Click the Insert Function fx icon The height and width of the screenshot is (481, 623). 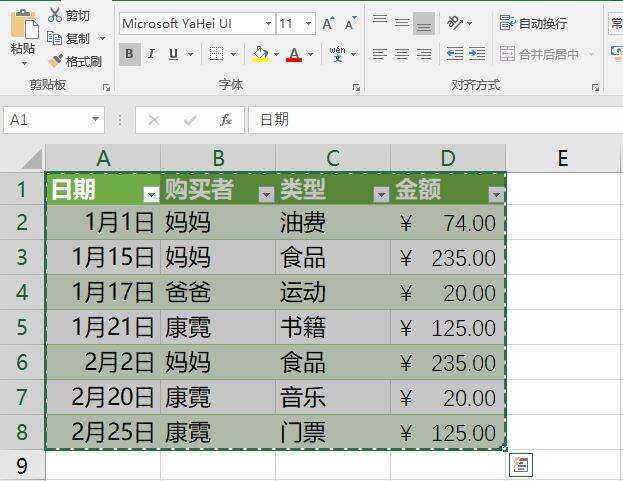pyautogui.click(x=226, y=120)
